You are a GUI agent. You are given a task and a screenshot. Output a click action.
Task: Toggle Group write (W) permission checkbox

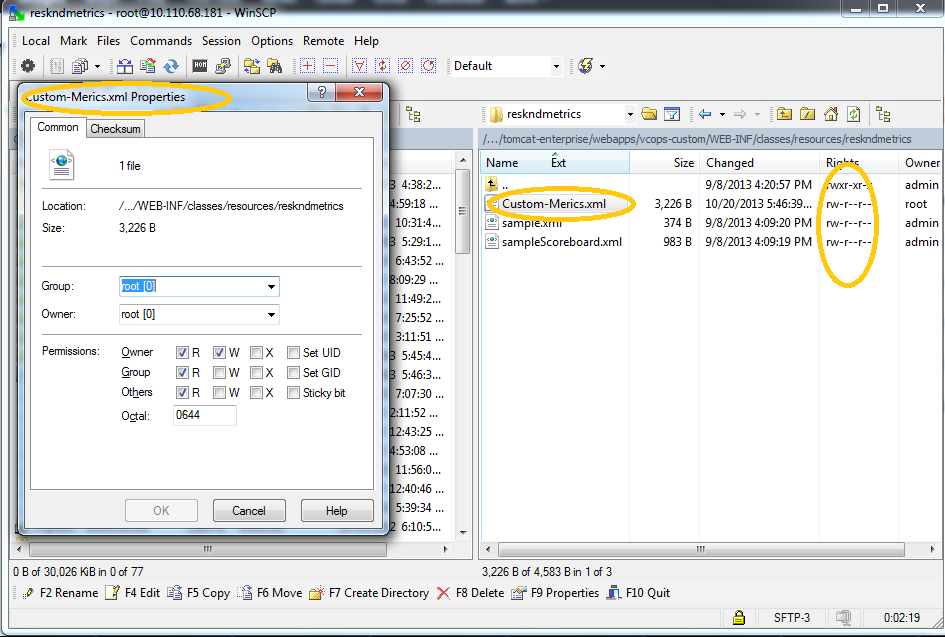tap(220, 372)
